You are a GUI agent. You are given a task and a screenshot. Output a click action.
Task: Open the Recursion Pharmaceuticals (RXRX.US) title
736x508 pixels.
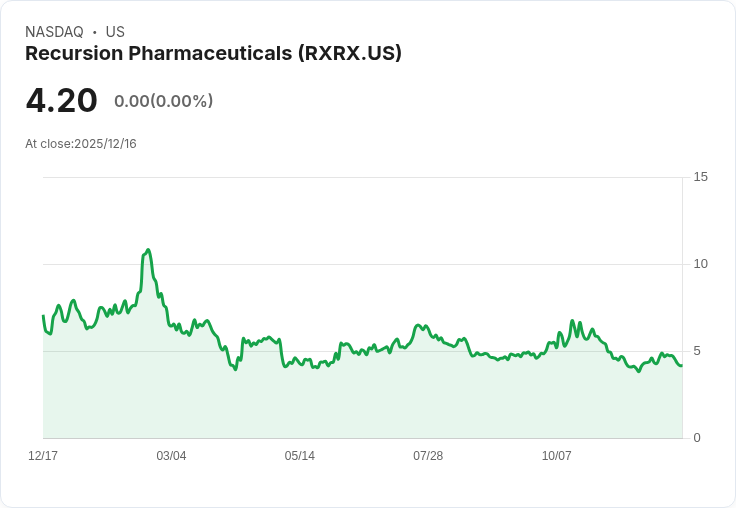(x=213, y=54)
